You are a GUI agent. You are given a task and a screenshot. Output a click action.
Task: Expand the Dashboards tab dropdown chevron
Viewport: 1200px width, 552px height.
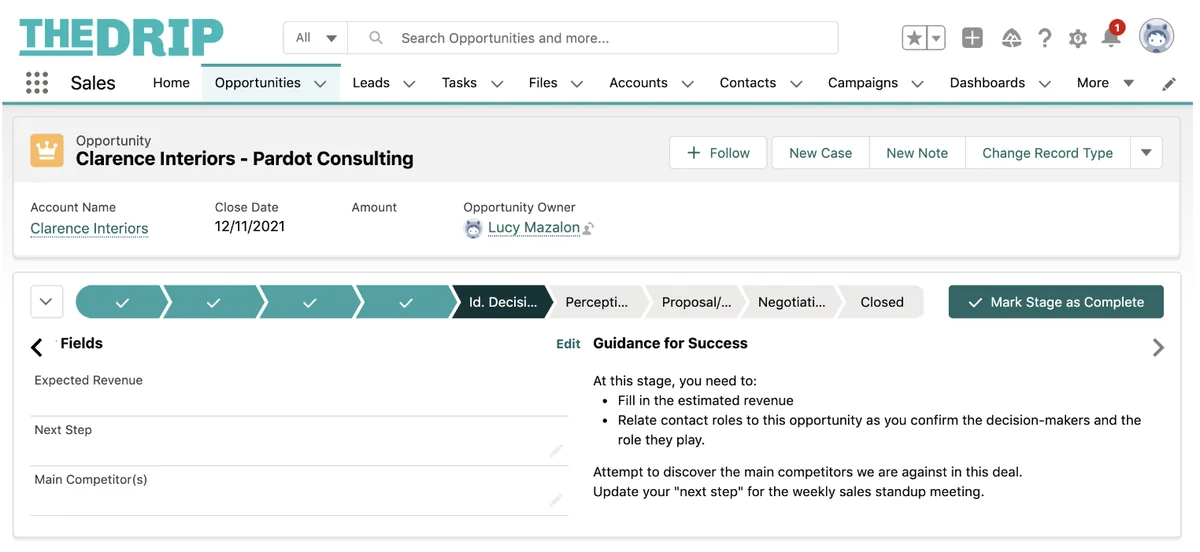(x=1045, y=84)
